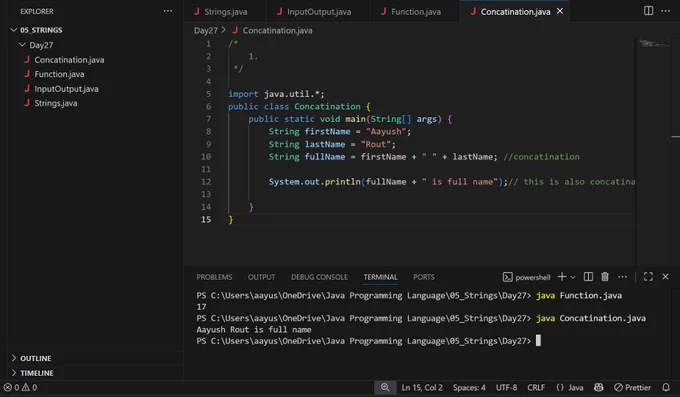
Task: Click the Copilot status icon
Action: pos(598,387)
